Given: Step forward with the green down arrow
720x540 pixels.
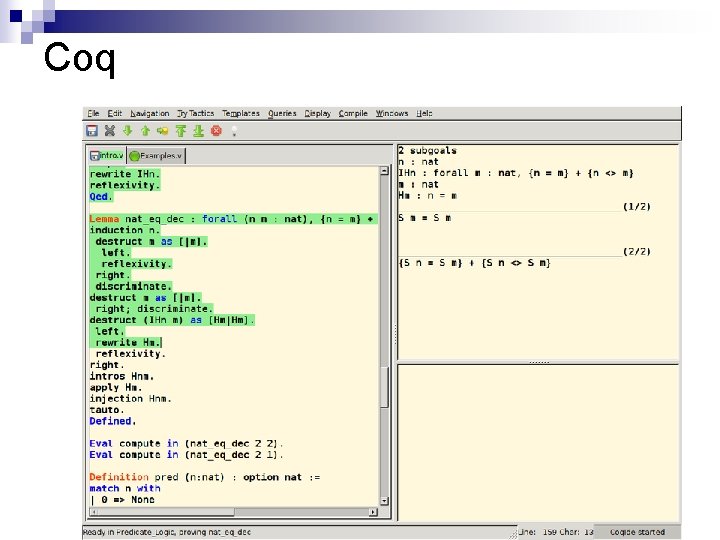Looking at the screenshot, I should point(128,131).
